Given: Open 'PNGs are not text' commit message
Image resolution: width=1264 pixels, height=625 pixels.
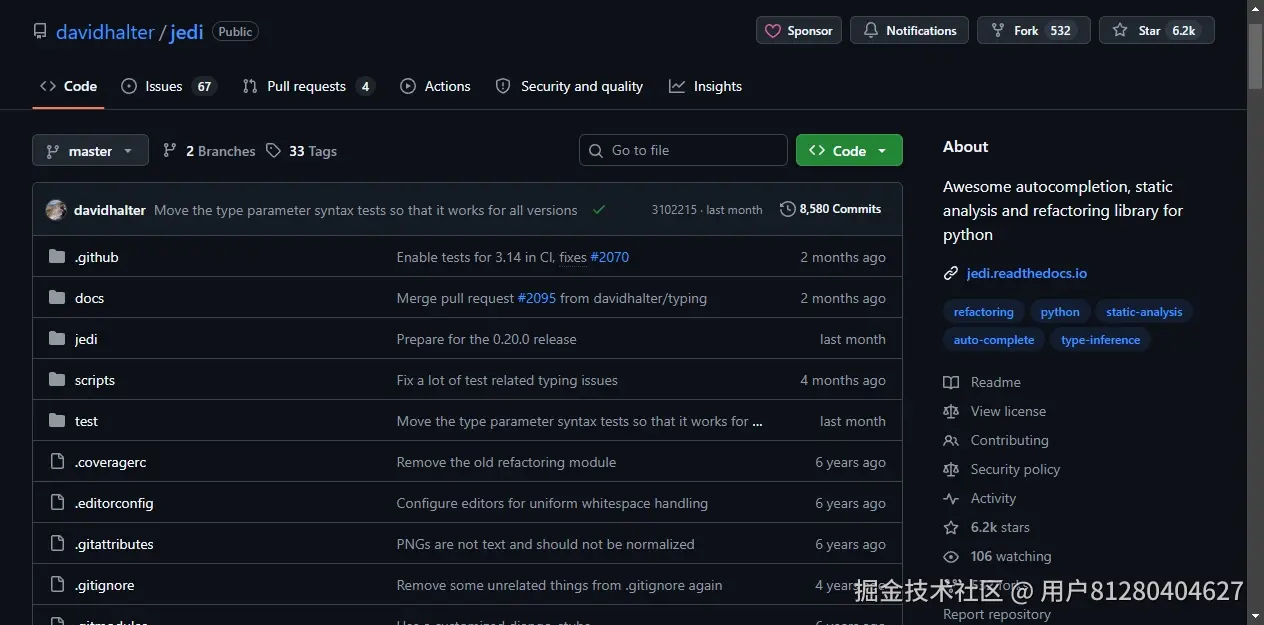Looking at the screenshot, I should click(x=545, y=544).
